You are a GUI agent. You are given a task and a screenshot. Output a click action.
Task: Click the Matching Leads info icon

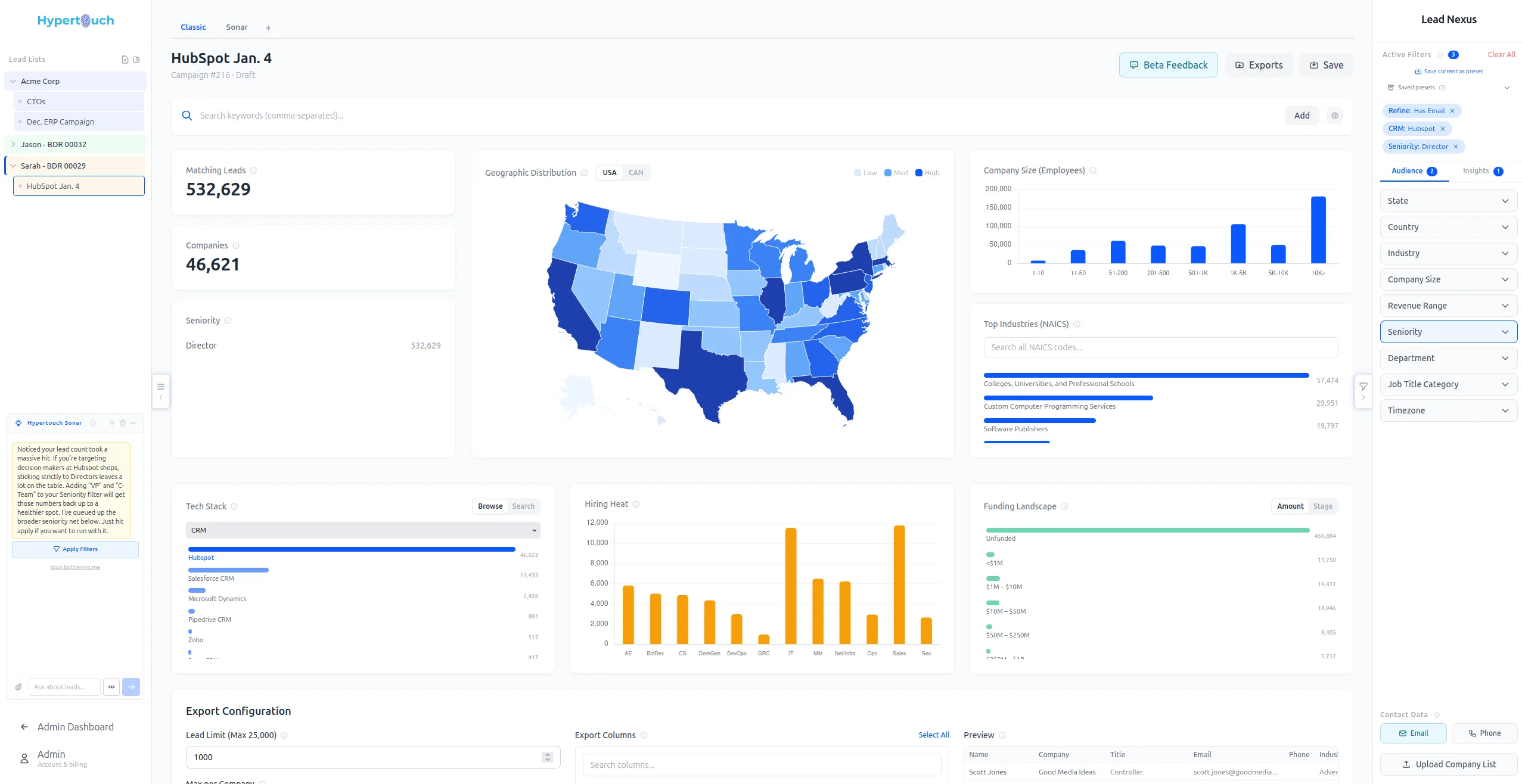pyautogui.click(x=253, y=170)
